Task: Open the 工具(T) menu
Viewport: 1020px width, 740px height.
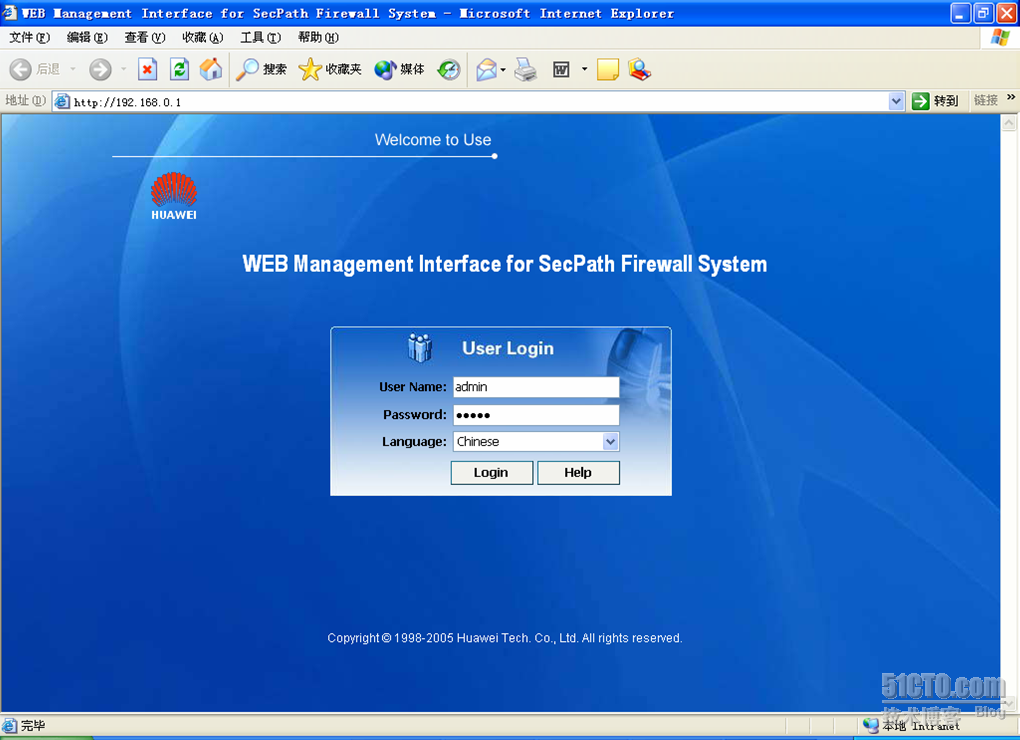Action: (261, 38)
